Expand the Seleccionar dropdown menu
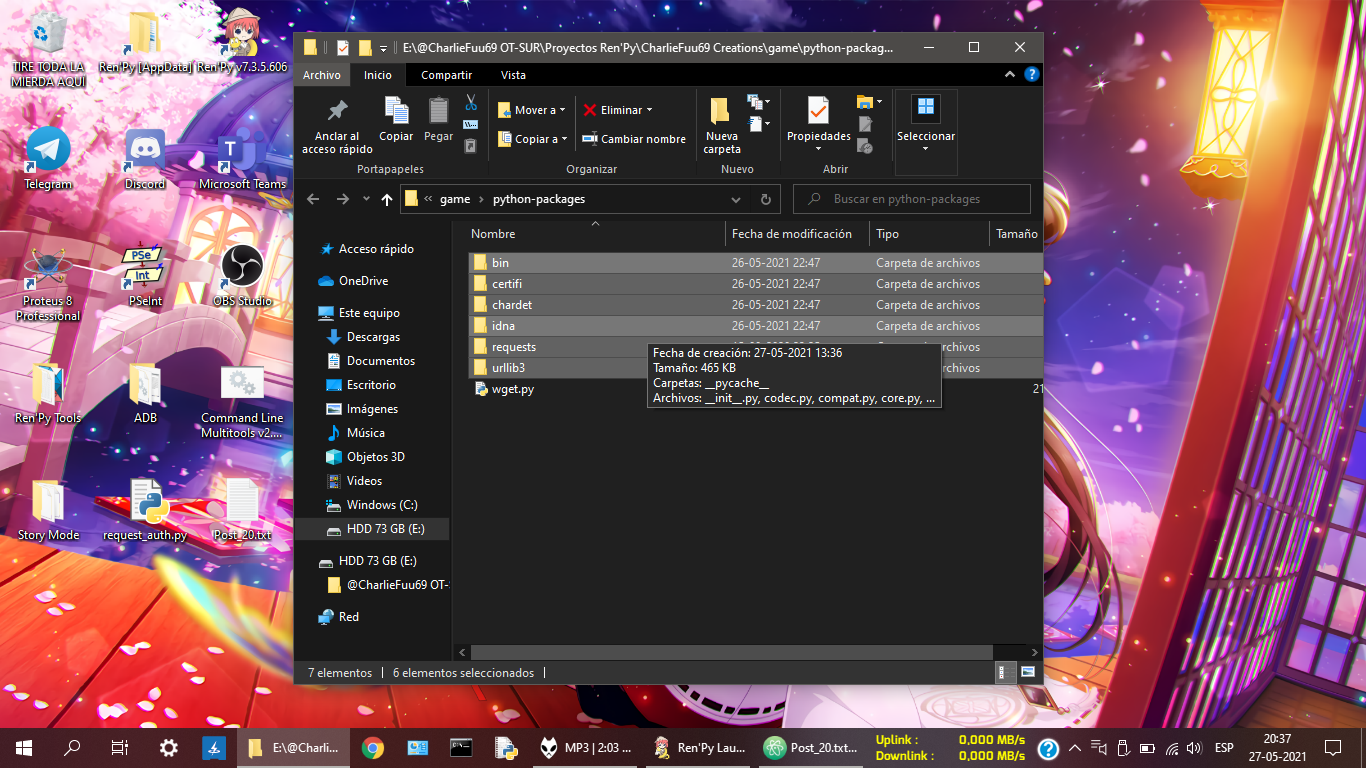 pos(925,149)
